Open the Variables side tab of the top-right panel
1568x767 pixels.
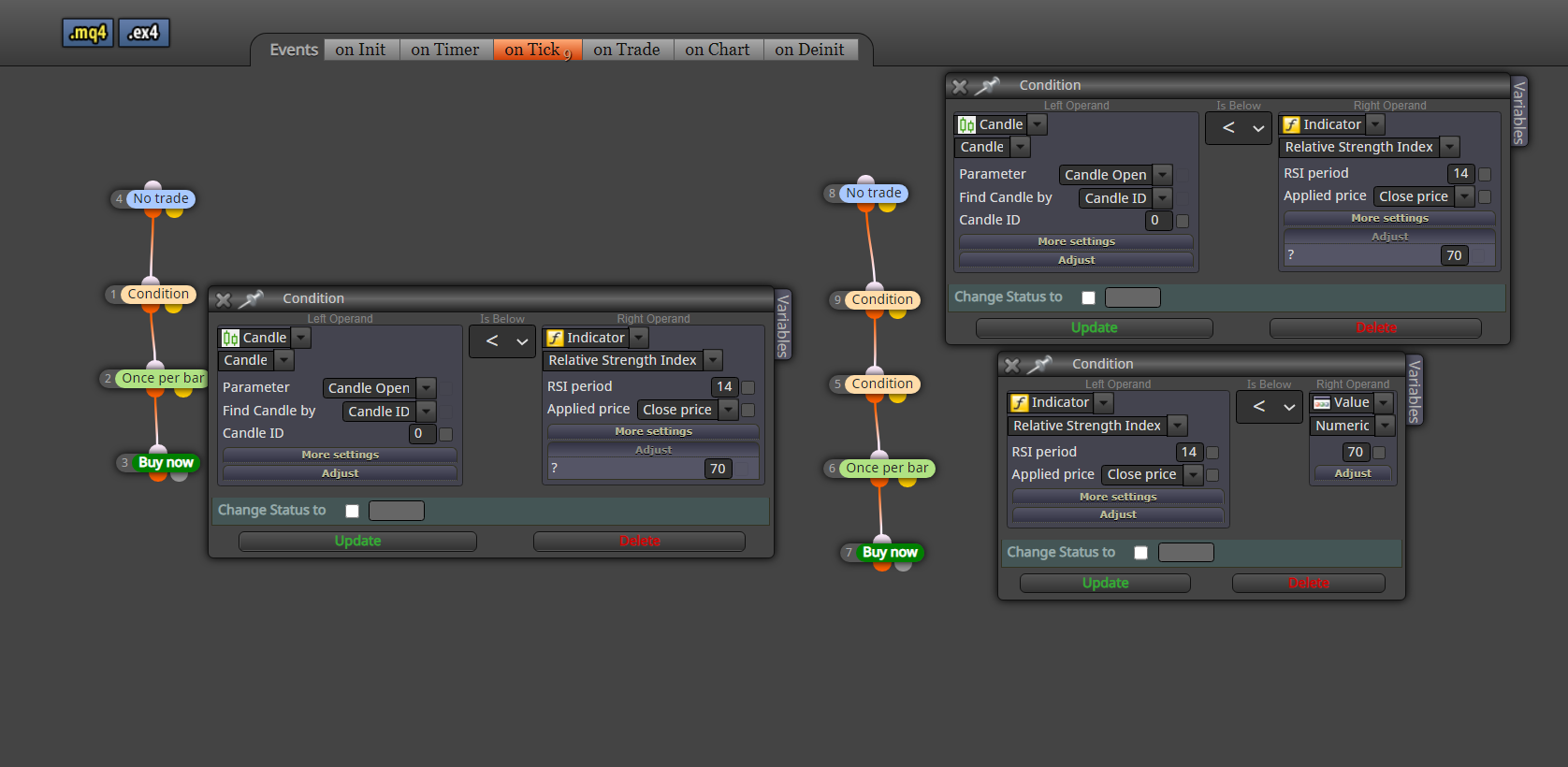coord(1519,111)
